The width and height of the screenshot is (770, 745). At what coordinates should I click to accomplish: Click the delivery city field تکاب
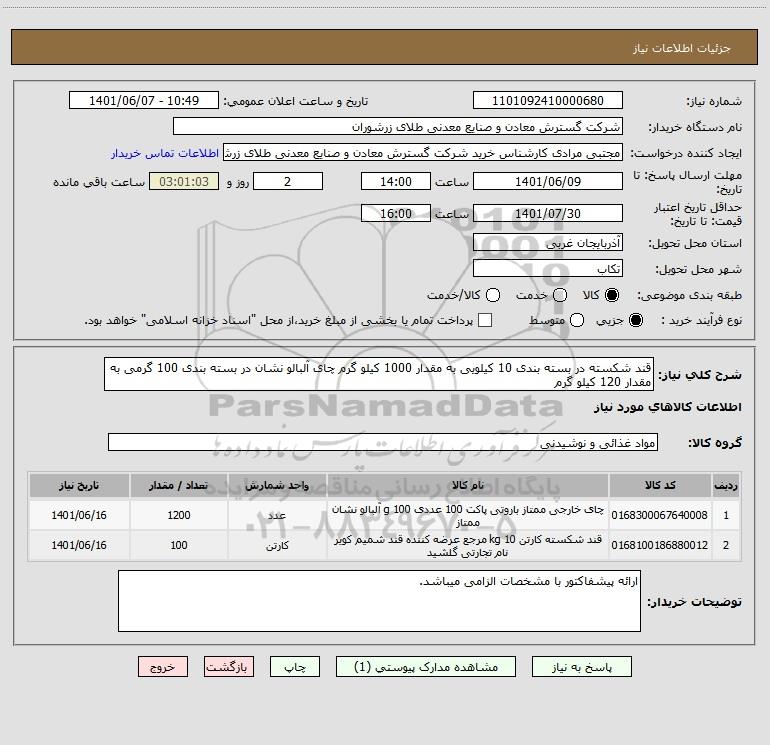[x=548, y=268]
